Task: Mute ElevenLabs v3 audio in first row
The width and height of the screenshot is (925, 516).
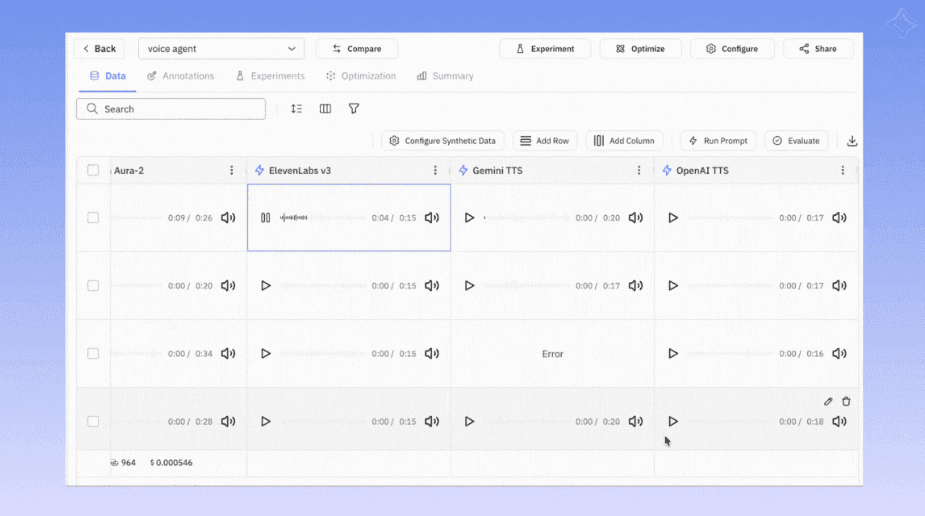Action: [432, 218]
